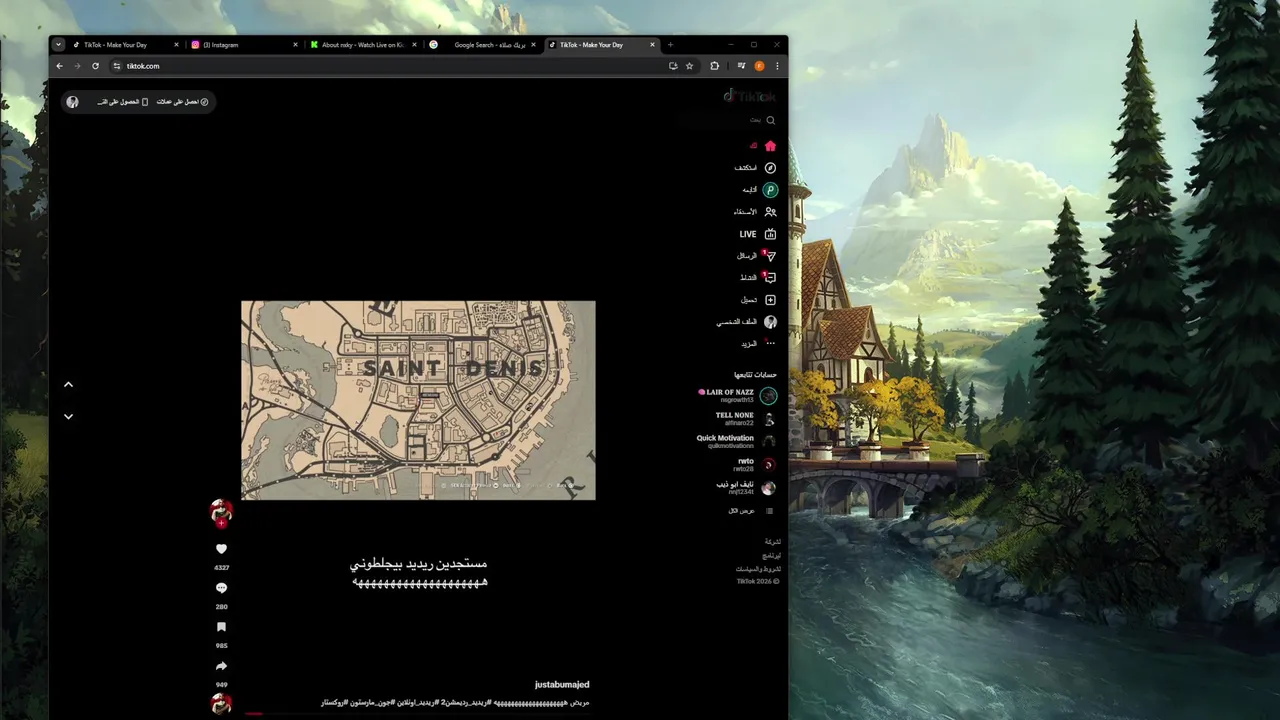
Task: Open TELL NONE account
Action: 746,419
